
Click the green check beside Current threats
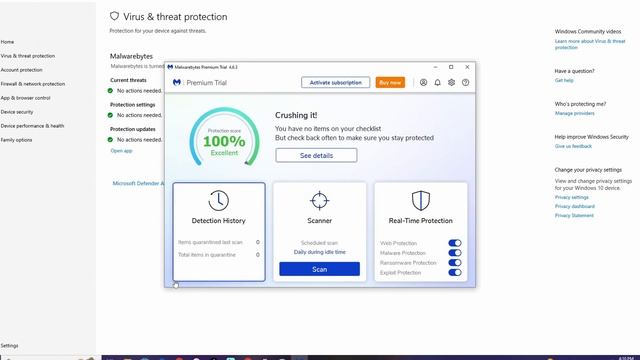(110, 91)
